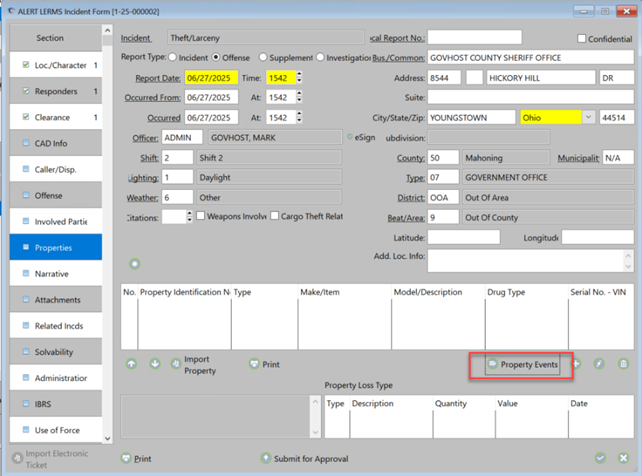Click the move down arrow icon
This screenshot has height=476, width=642.
click(155, 364)
